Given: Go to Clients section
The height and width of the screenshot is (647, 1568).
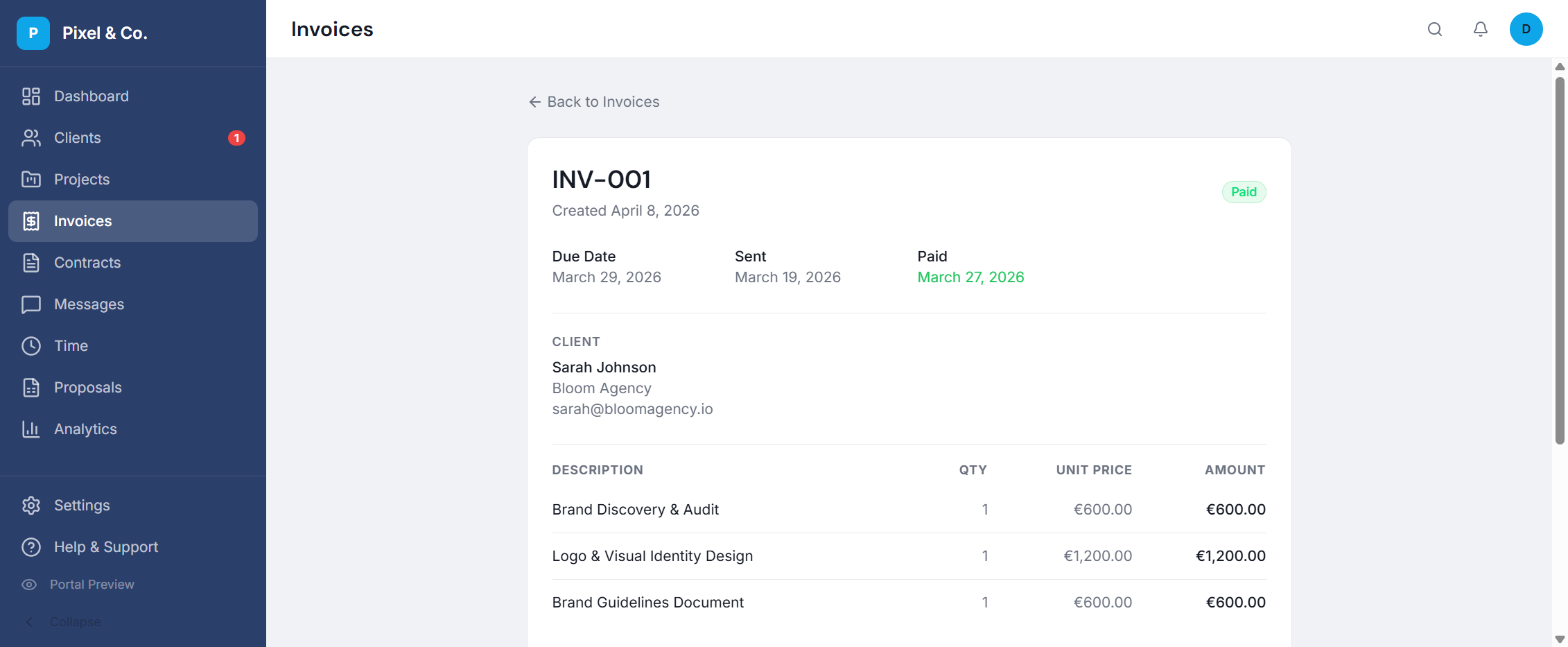Looking at the screenshot, I should tap(133, 138).
